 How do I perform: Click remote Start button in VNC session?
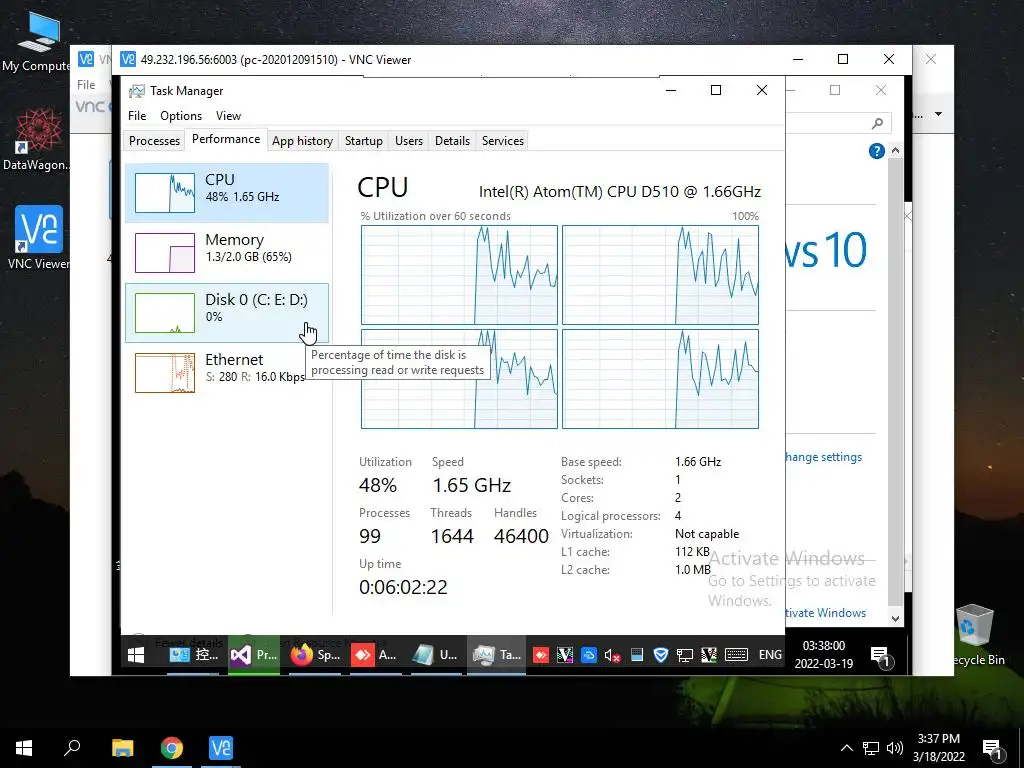click(x=136, y=654)
